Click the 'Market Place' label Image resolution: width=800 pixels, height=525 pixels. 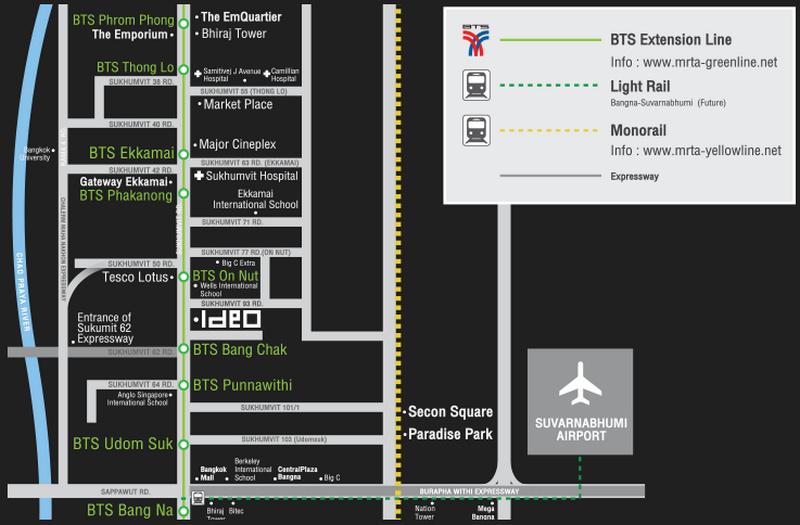(238, 104)
